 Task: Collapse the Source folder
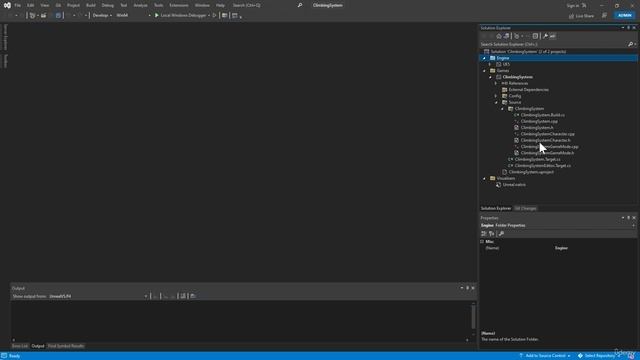tap(496, 102)
